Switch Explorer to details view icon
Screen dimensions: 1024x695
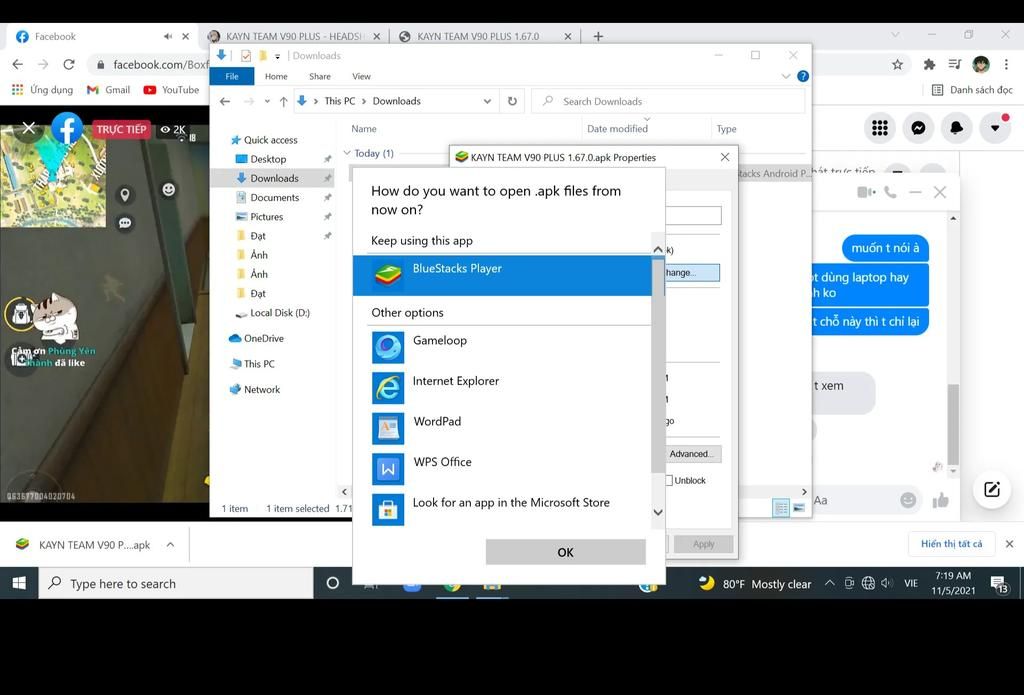coord(781,508)
